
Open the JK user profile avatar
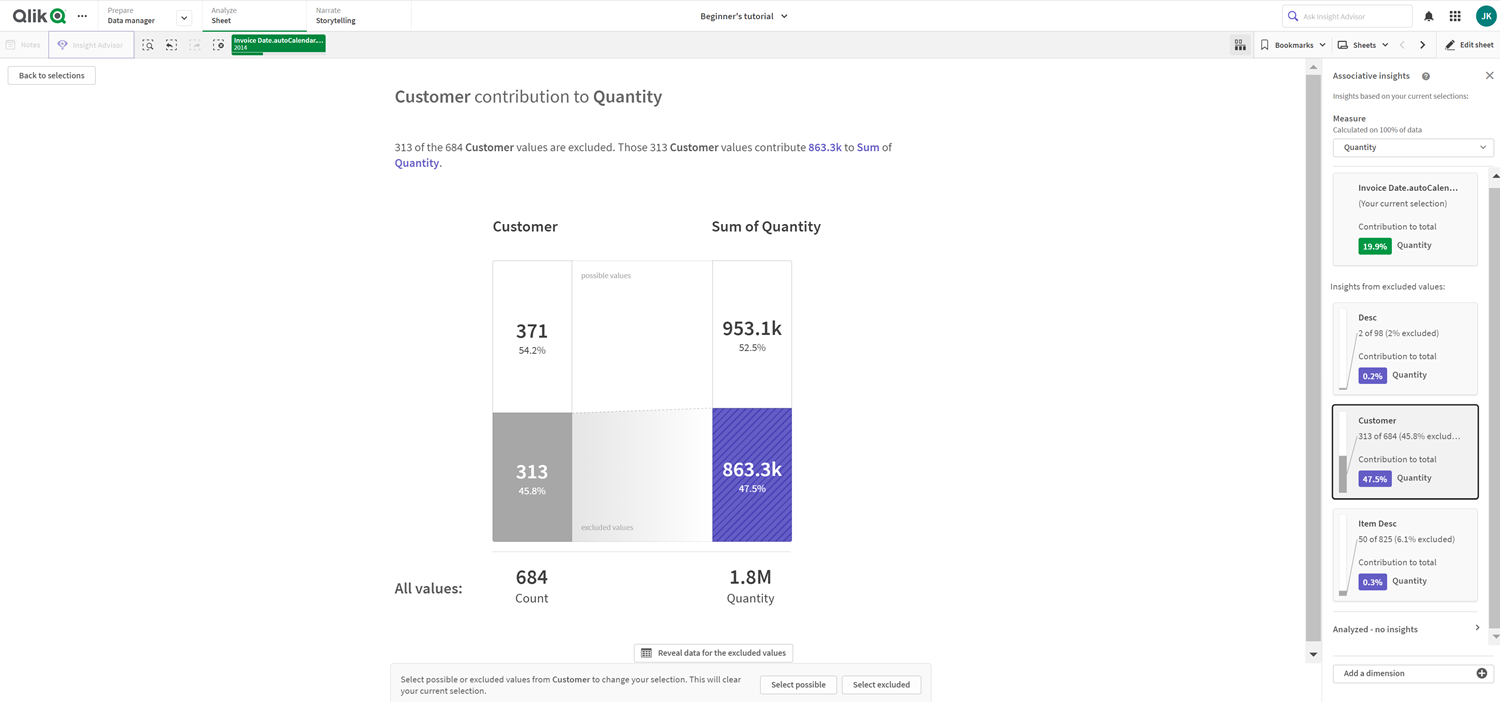(1485, 16)
